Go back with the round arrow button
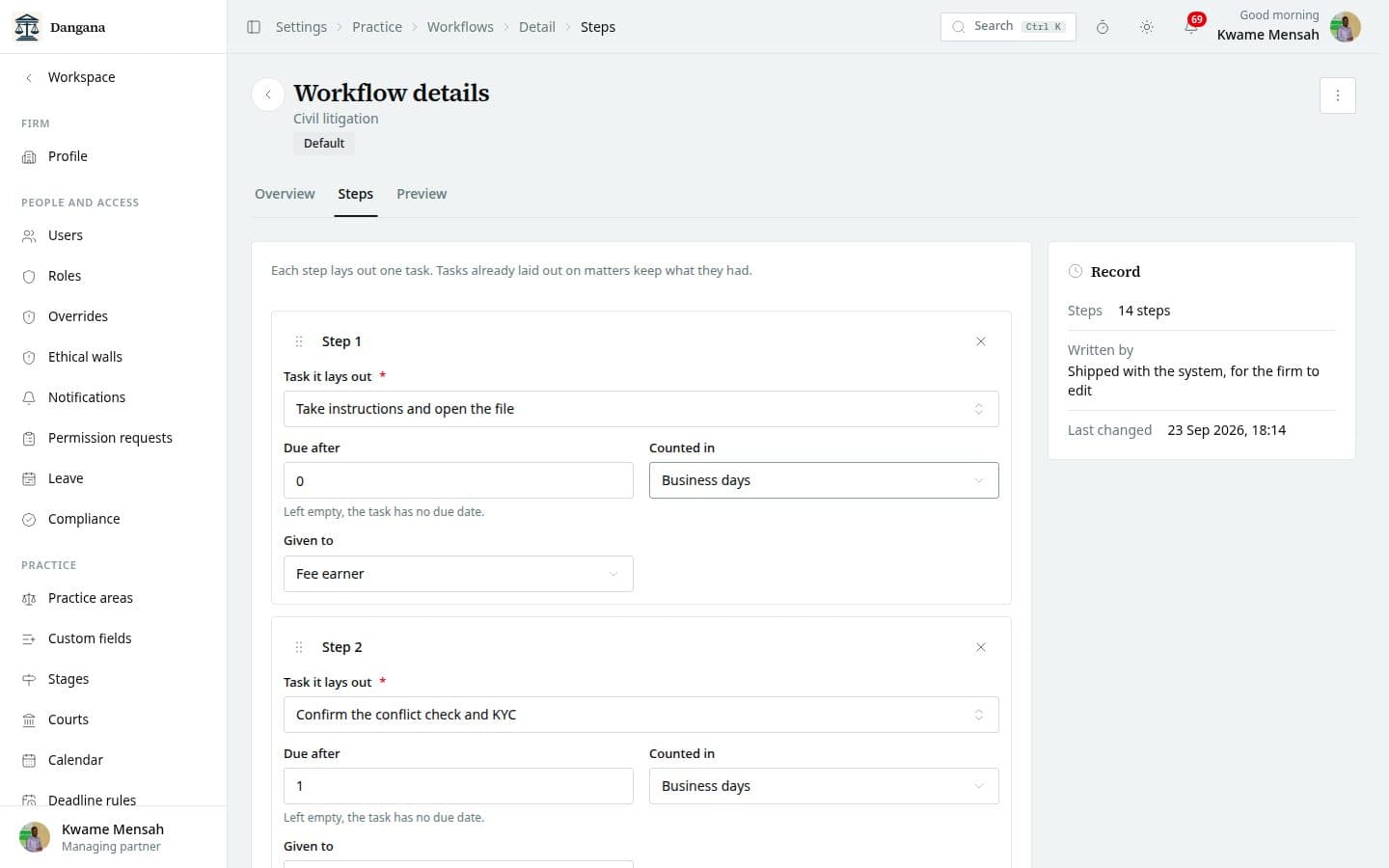 268,95
